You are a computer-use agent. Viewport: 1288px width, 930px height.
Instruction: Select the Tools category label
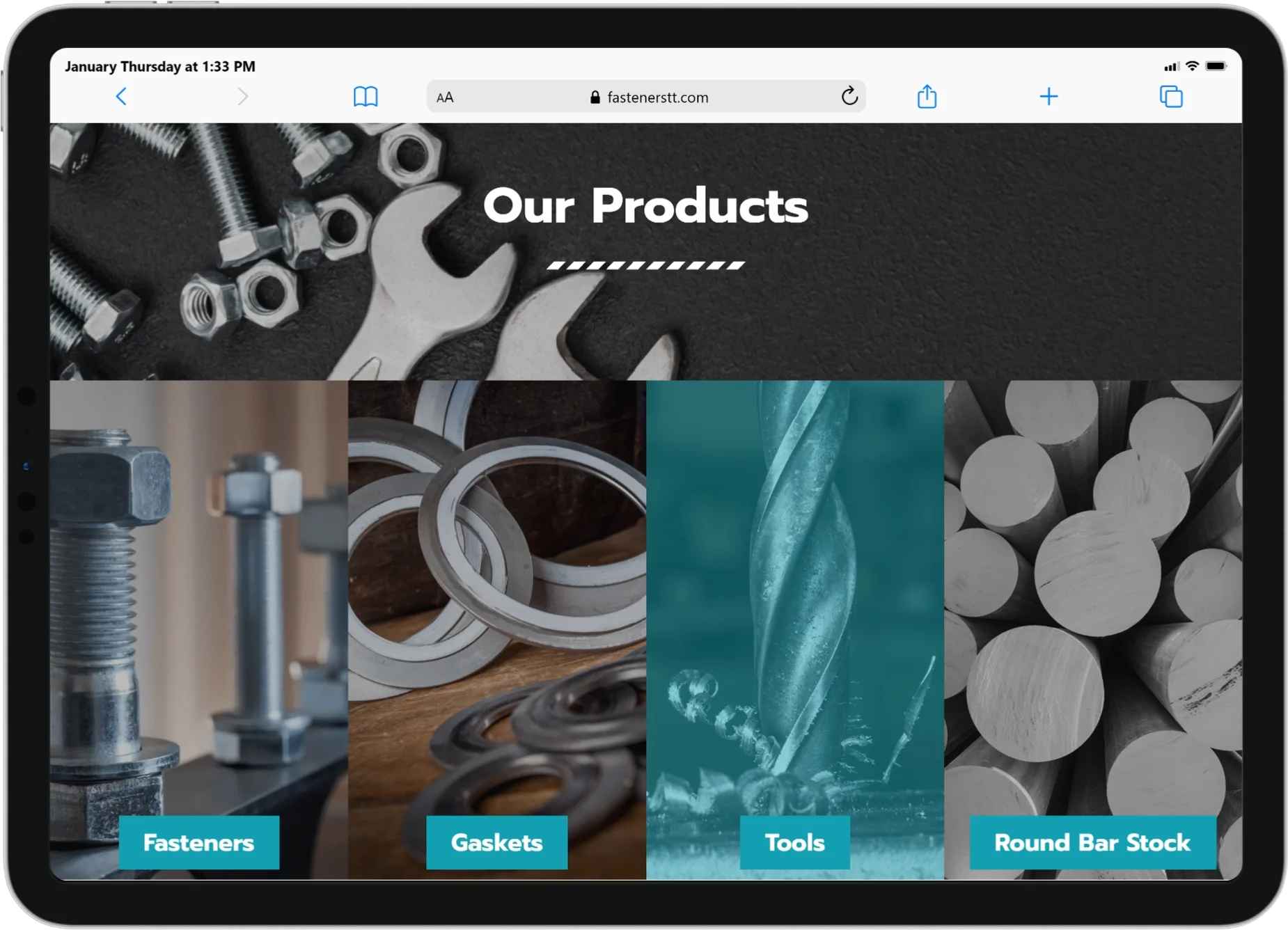(794, 842)
